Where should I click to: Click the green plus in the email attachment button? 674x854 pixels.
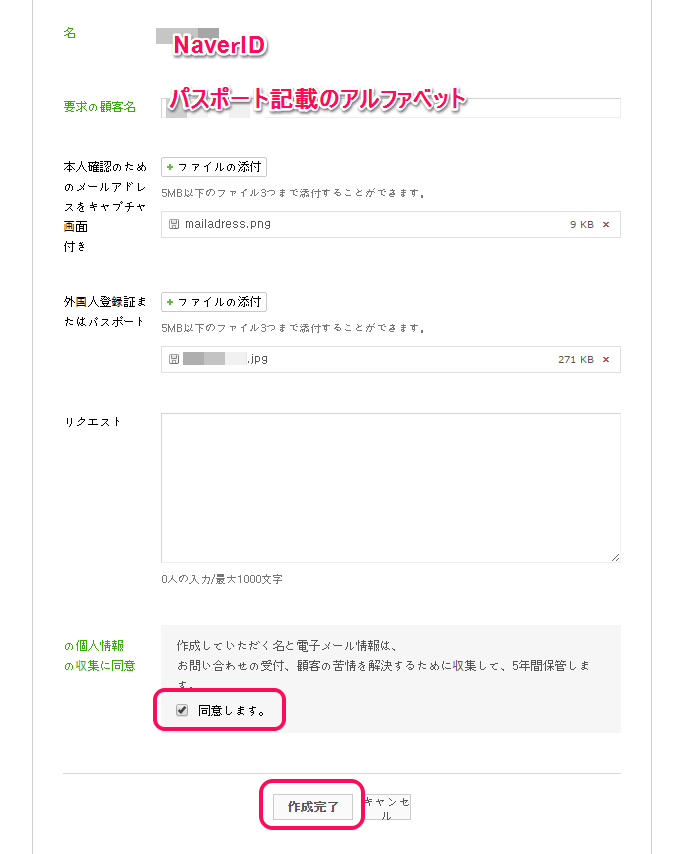(x=170, y=167)
